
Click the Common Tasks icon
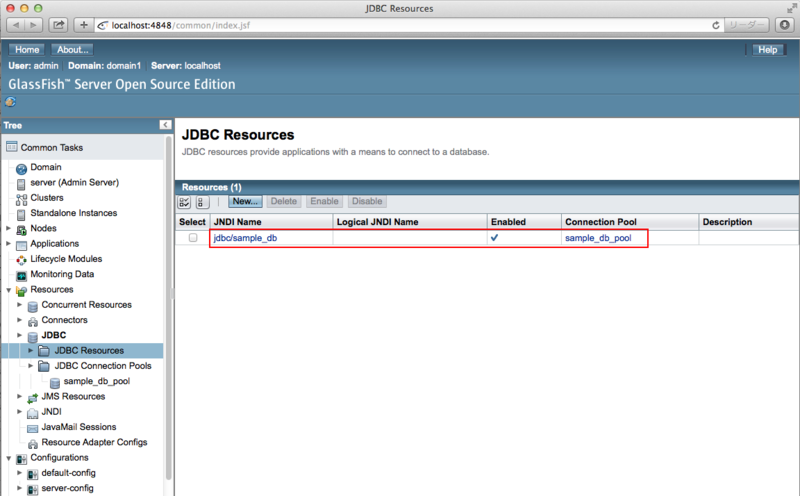[x=11, y=147]
